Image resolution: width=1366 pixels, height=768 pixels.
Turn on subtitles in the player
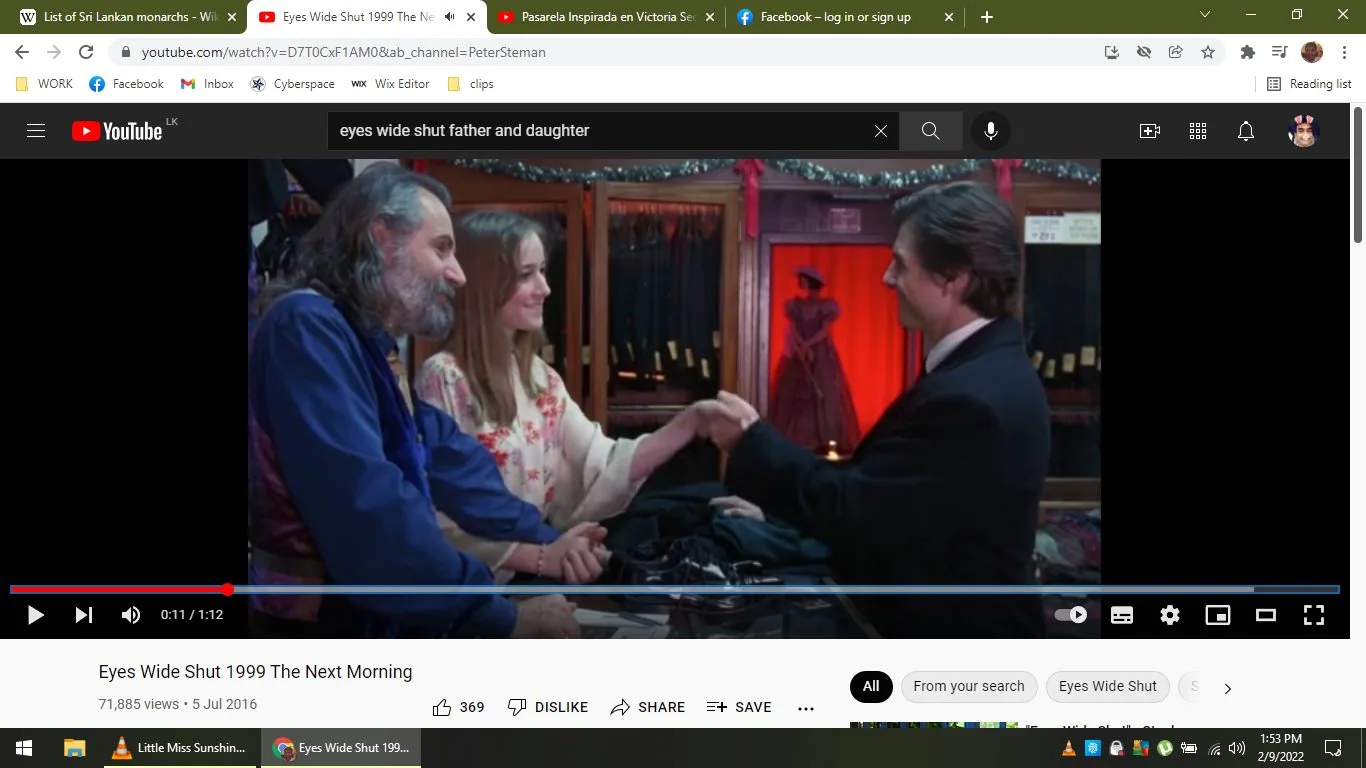(1122, 615)
